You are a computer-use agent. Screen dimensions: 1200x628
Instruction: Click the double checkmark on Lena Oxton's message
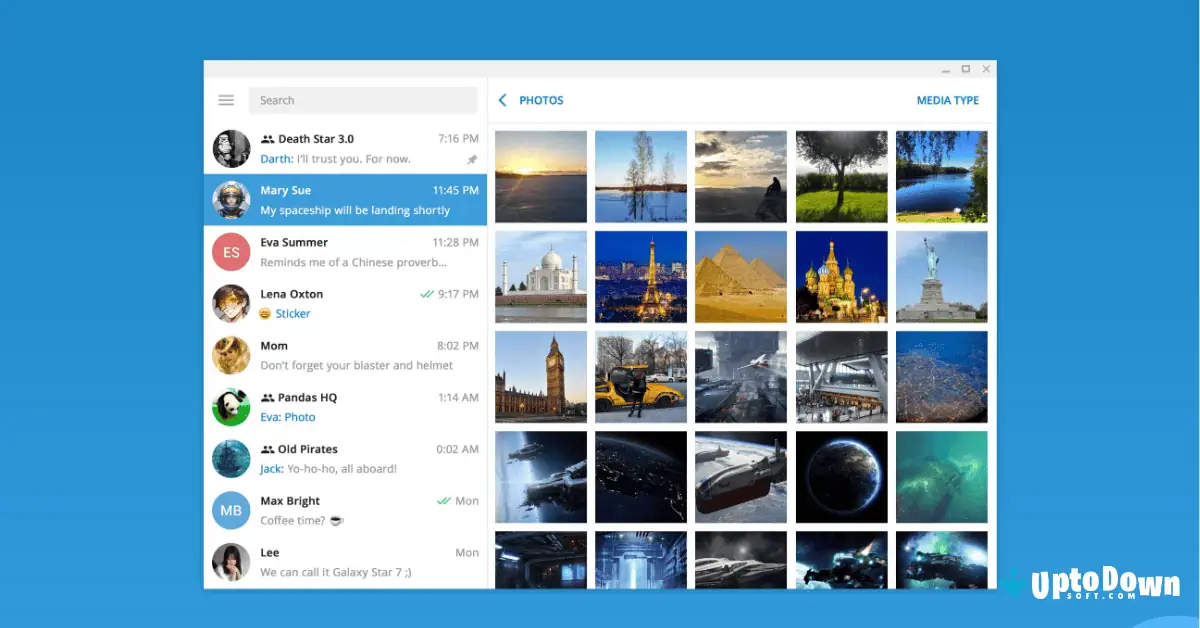tap(426, 294)
